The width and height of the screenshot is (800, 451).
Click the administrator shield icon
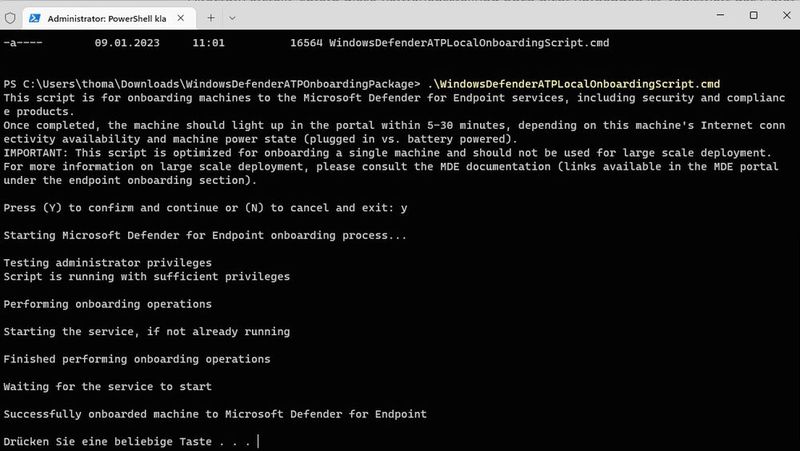coord(10,17)
